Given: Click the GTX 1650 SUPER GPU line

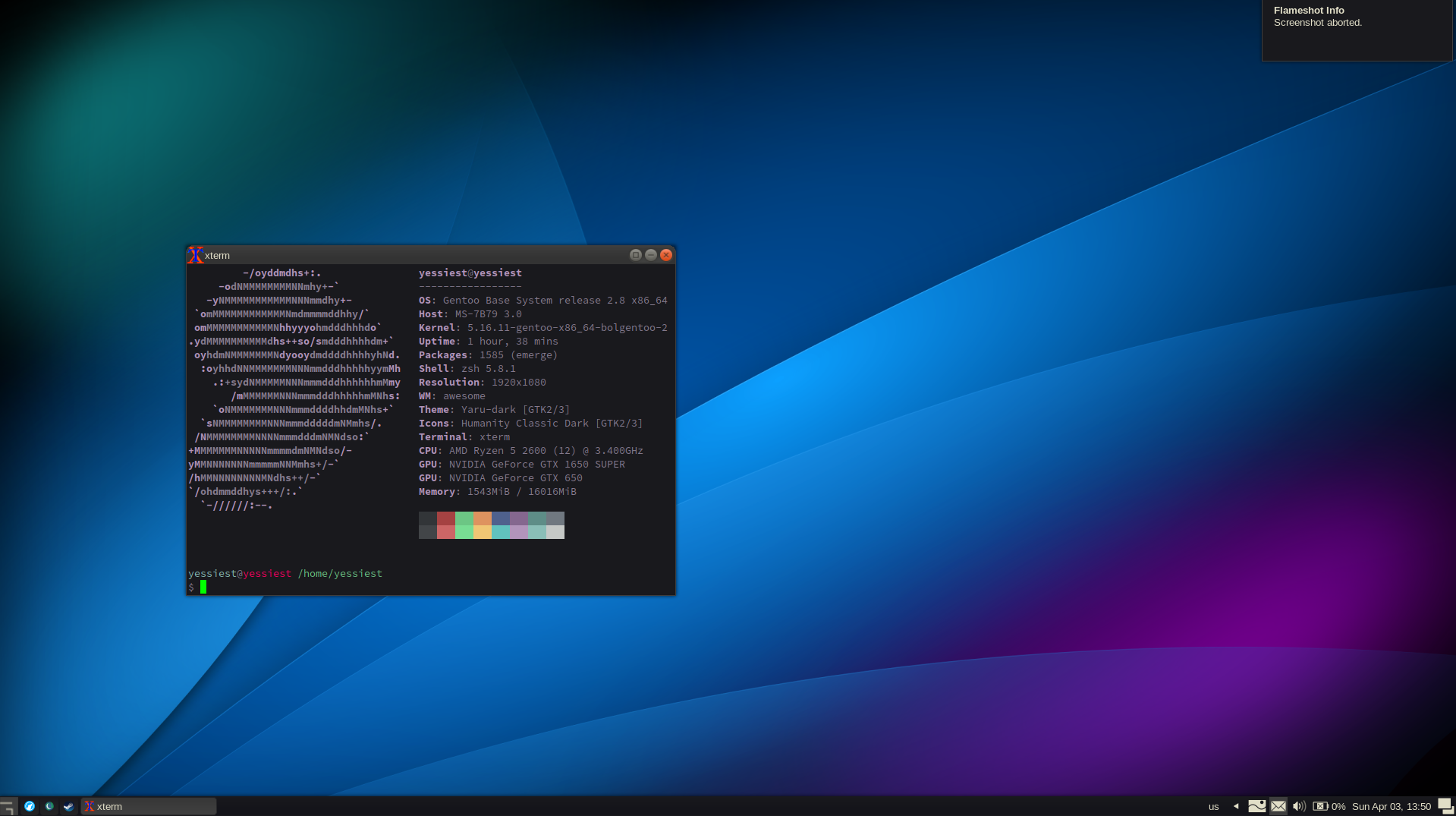Looking at the screenshot, I should pyautogui.click(x=522, y=465).
